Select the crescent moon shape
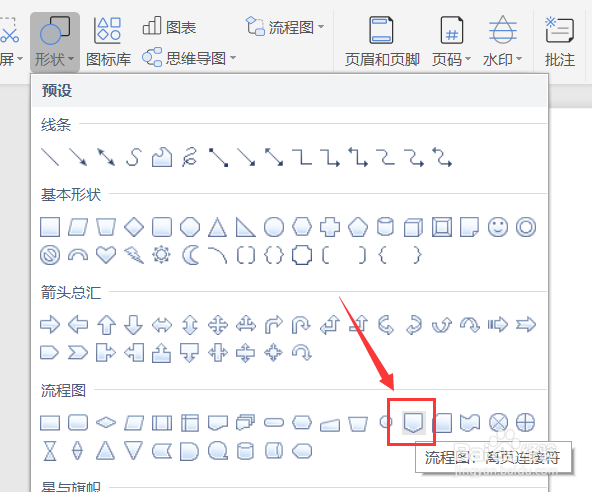This screenshot has height=492, width=592. [190, 255]
